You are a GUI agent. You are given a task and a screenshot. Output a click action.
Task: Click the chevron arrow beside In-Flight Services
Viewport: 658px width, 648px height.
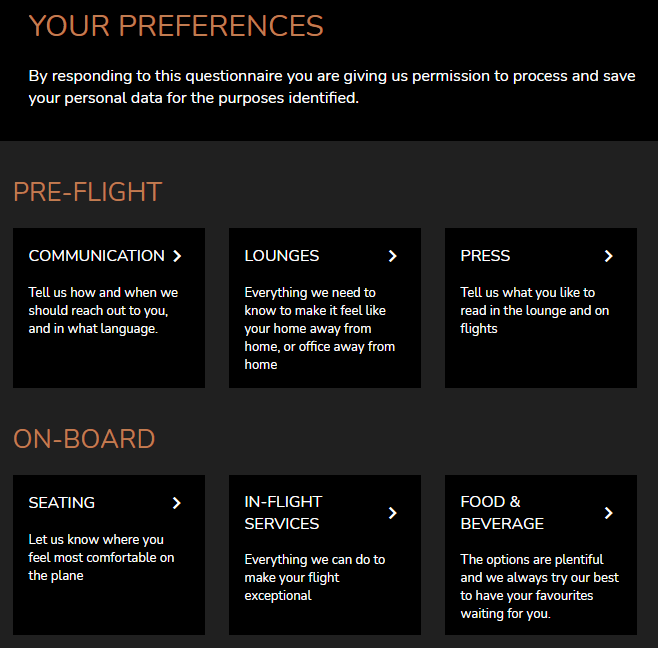pyautogui.click(x=393, y=513)
